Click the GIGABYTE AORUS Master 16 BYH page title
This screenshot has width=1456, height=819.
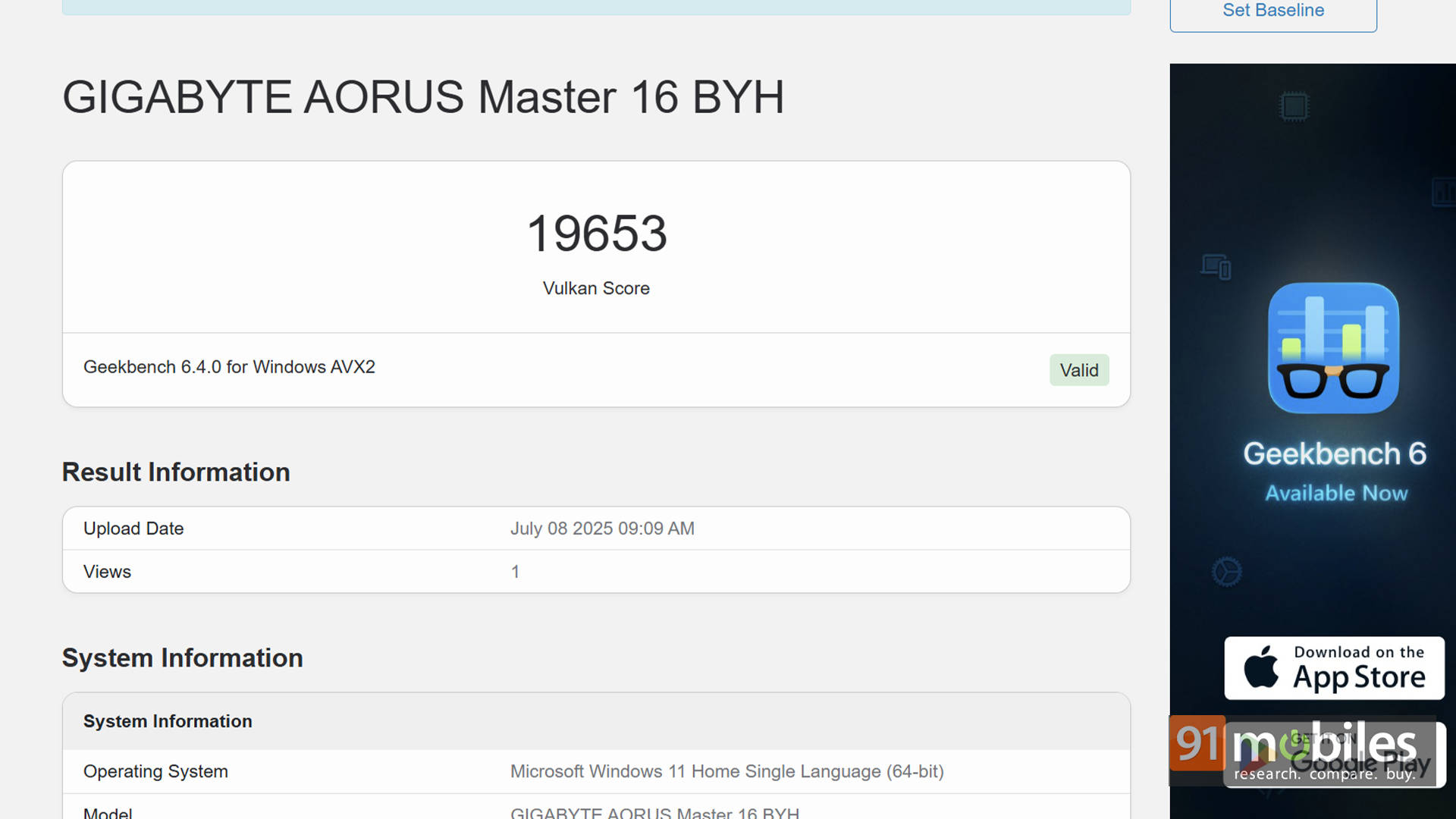click(423, 97)
